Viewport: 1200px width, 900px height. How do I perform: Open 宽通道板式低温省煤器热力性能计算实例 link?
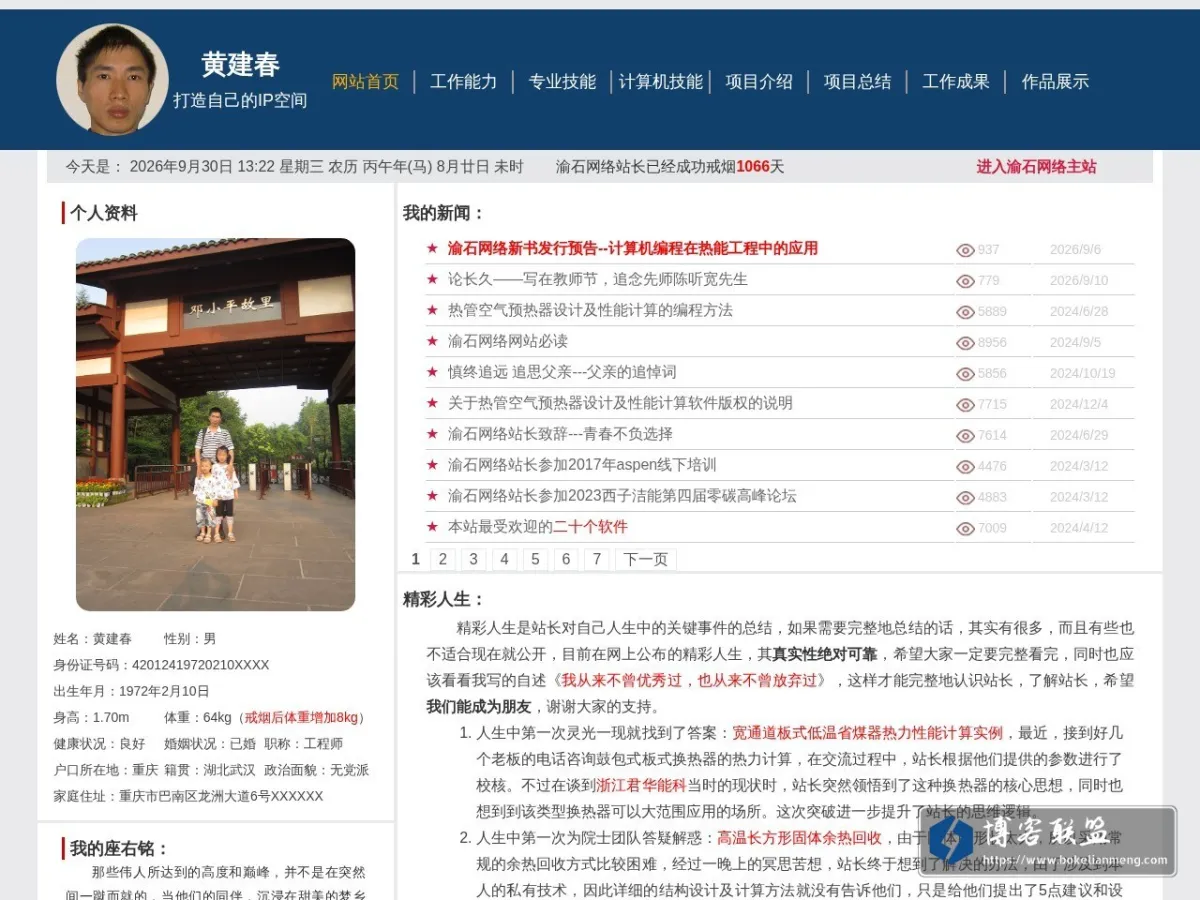click(867, 733)
